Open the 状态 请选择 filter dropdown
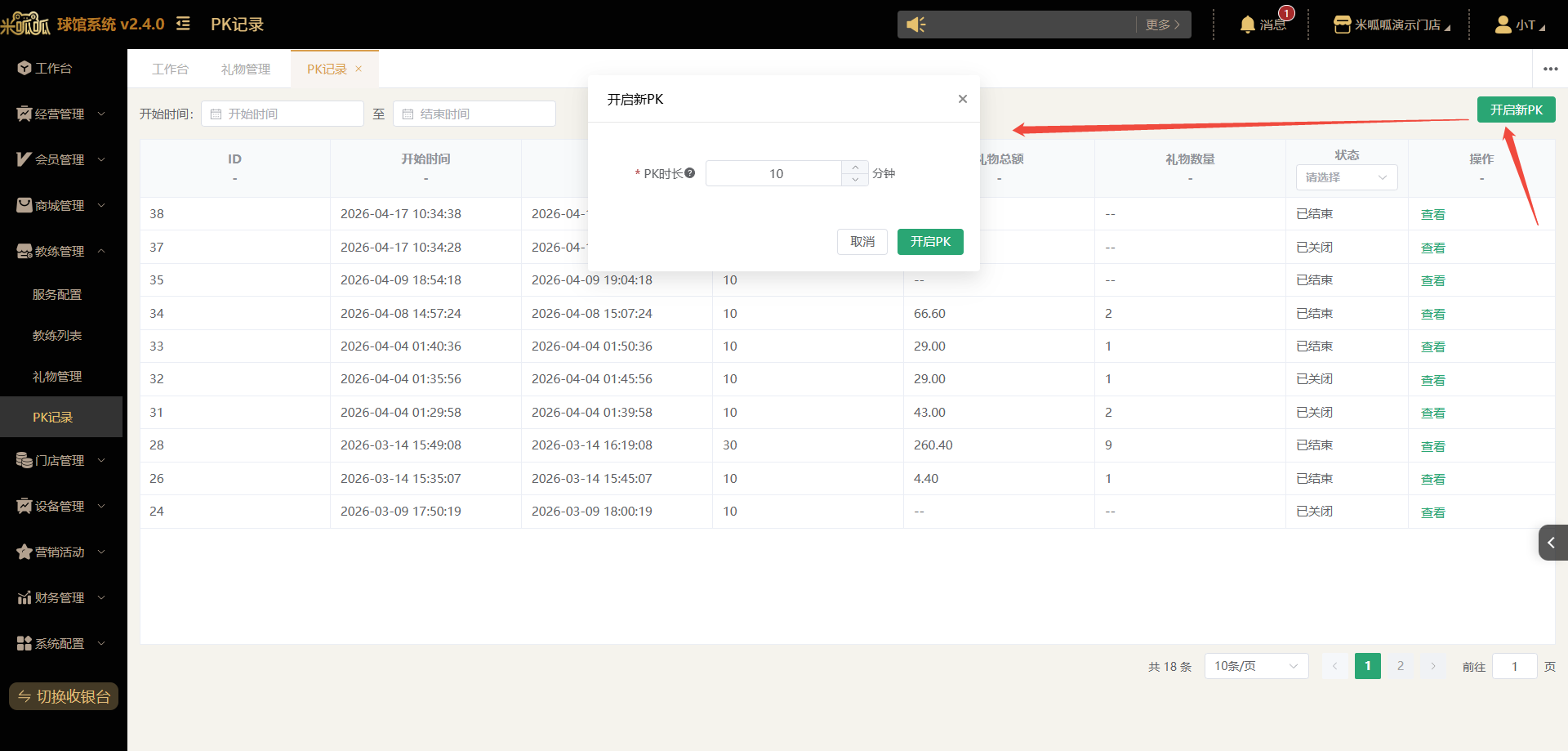 [1347, 177]
